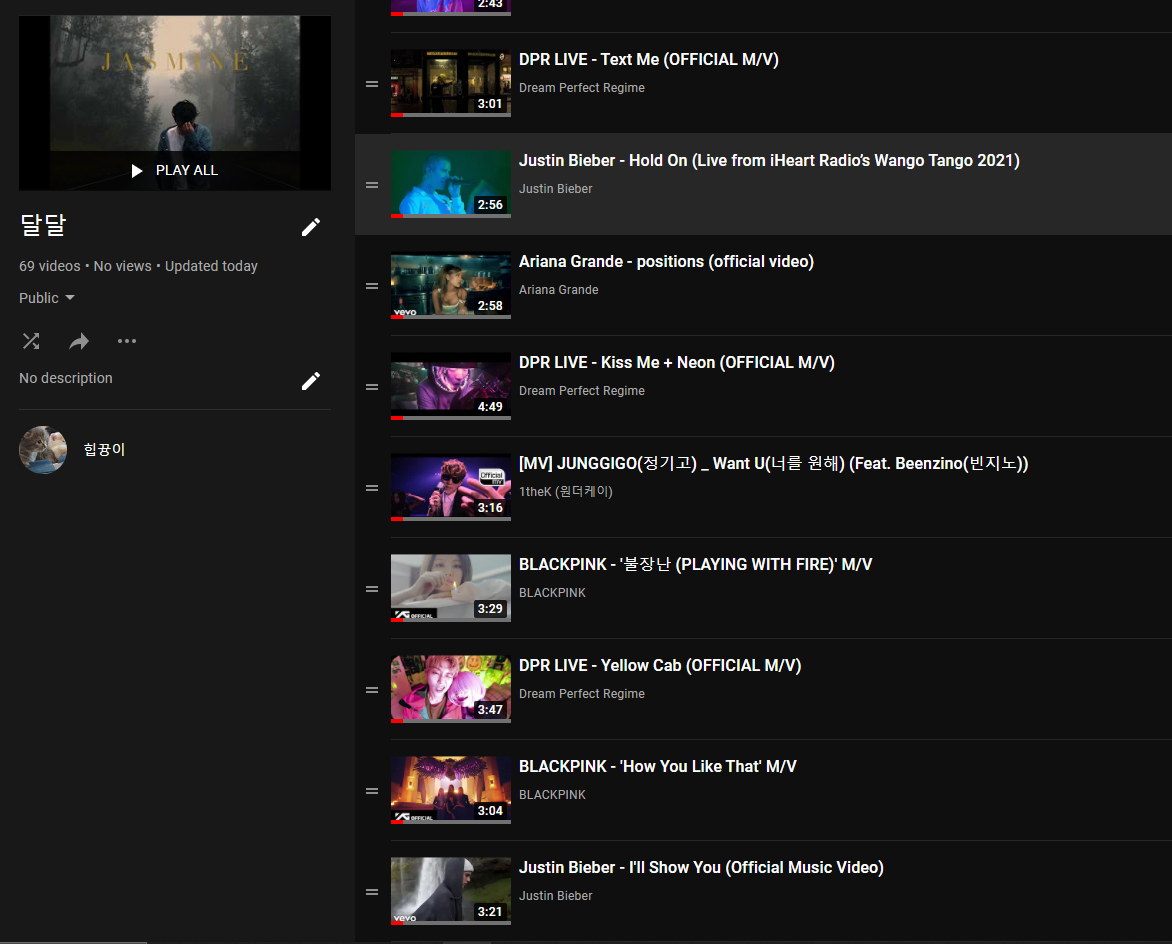Click thumbnail of DPR LIVE Kiss Me + Neon
The height and width of the screenshot is (944, 1172).
point(450,386)
